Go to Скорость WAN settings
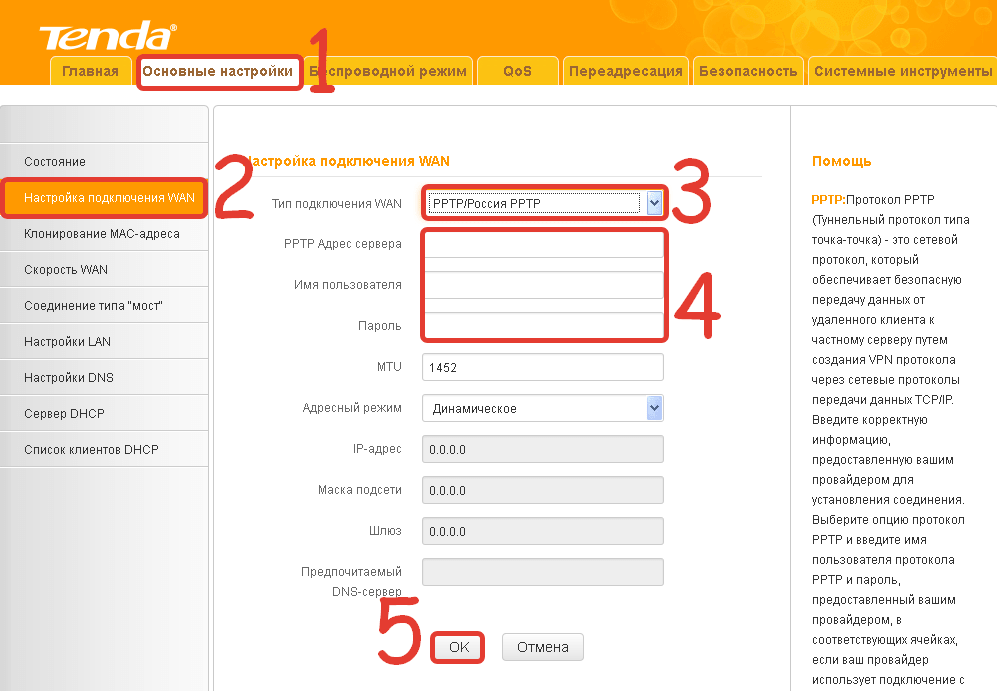This screenshot has height=694, width=997. pyautogui.click(x=66, y=269)
